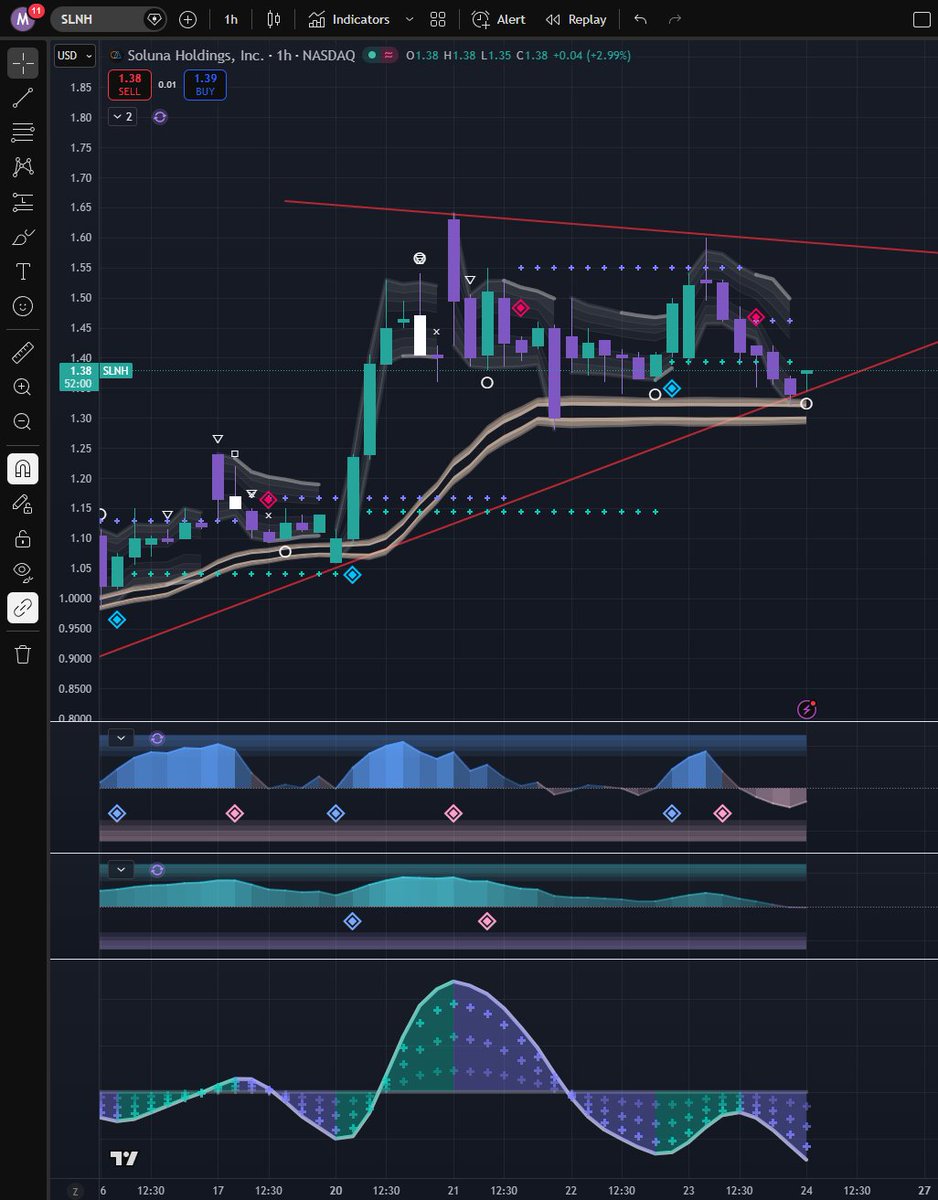This screenshot has width=938, height=1200.
Task: Select the trend line drawing tool
Action: [x=23, y=97]
